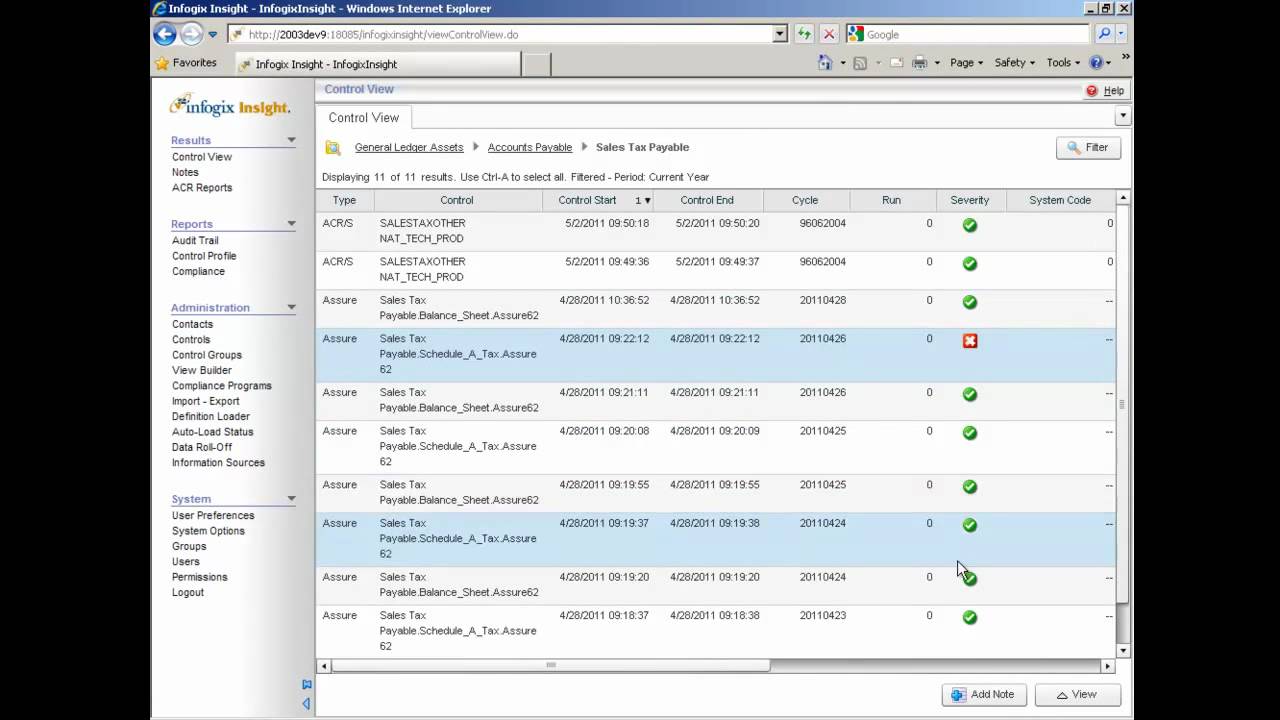Viewport: 1280px width, 720px height.
Task: Click the collapse sidebar arrow icon
Action: tap(306, 704)
